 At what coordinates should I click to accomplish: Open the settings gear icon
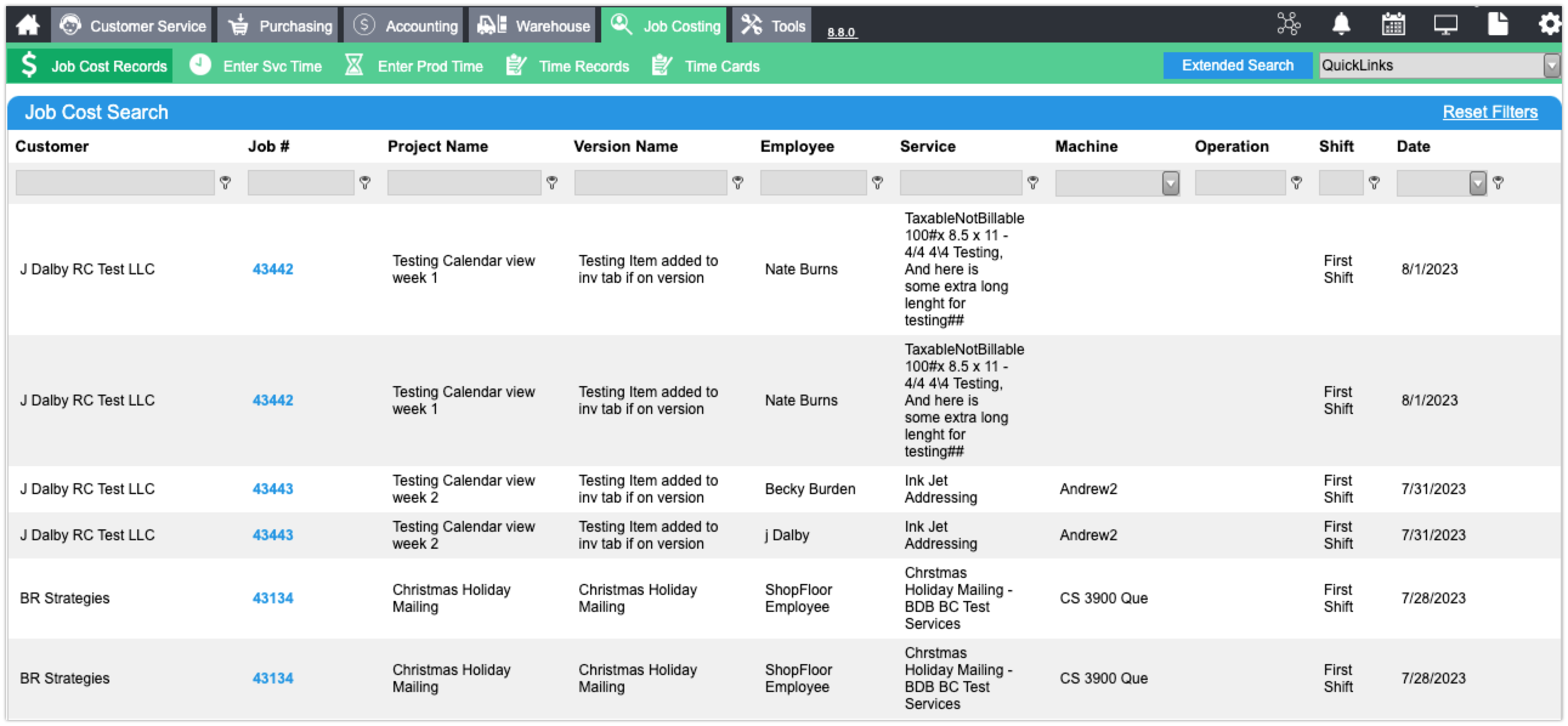tap(1549, 24)
